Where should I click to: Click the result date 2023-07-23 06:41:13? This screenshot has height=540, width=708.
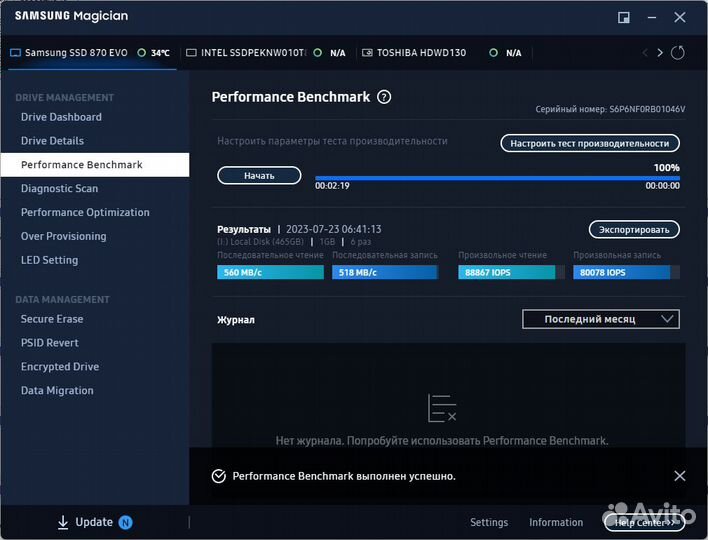coord(334,229)
